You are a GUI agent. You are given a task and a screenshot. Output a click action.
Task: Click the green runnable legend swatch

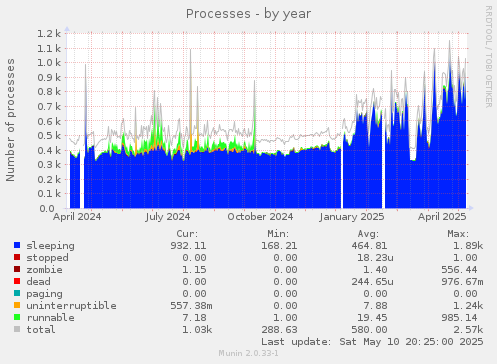coord(17,317)
